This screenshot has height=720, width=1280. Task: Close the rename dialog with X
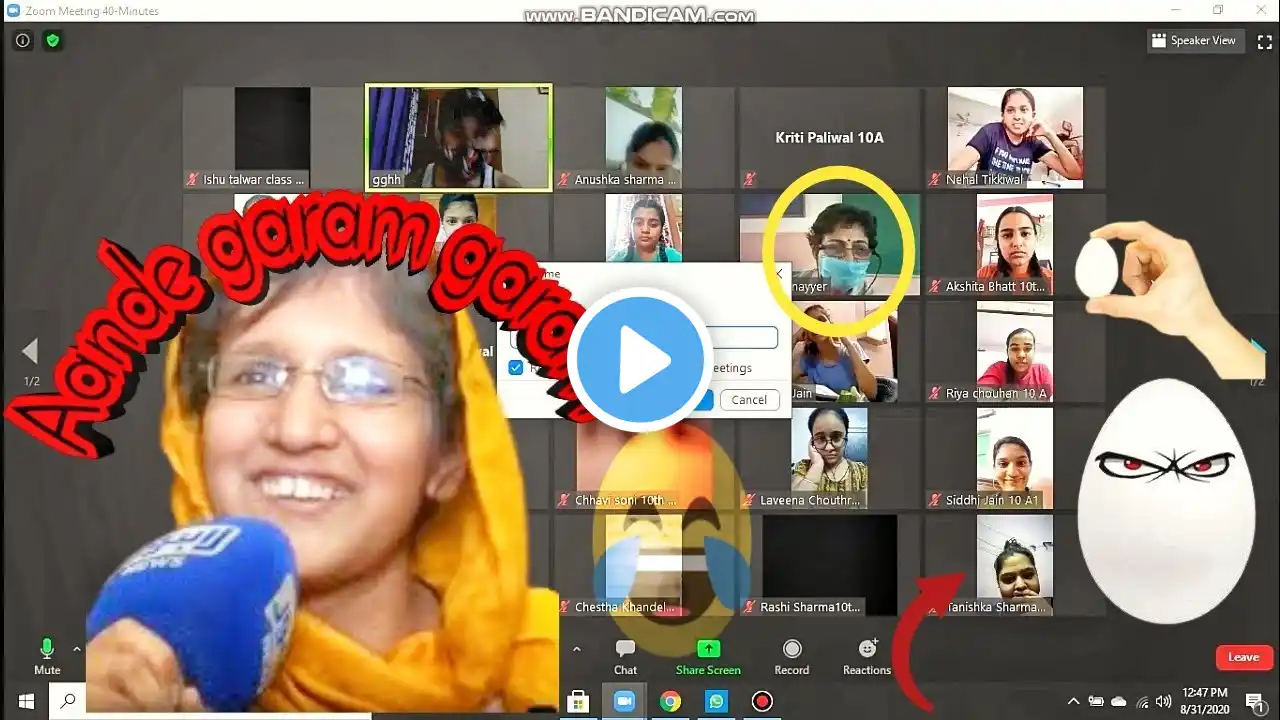[779, 273]
